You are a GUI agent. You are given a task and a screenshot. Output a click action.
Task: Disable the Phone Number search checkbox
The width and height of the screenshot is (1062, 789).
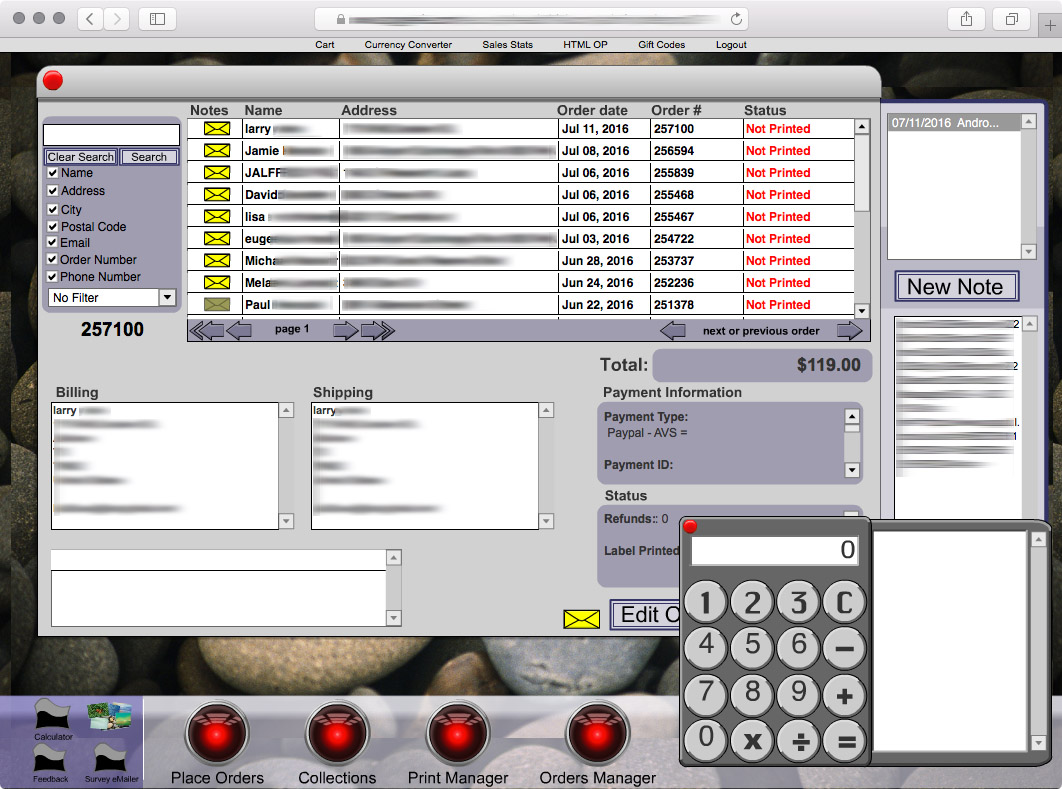click(53, 277)
